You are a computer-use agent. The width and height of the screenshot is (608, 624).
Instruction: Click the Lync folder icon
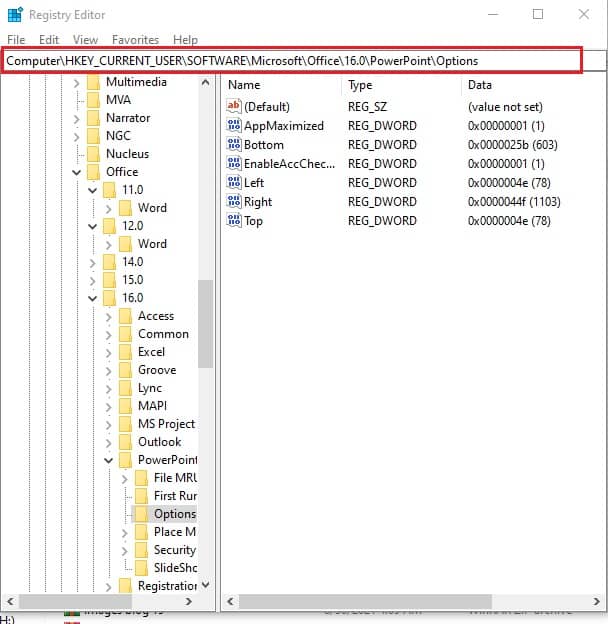pyautogui.click(x=125, y=388)
